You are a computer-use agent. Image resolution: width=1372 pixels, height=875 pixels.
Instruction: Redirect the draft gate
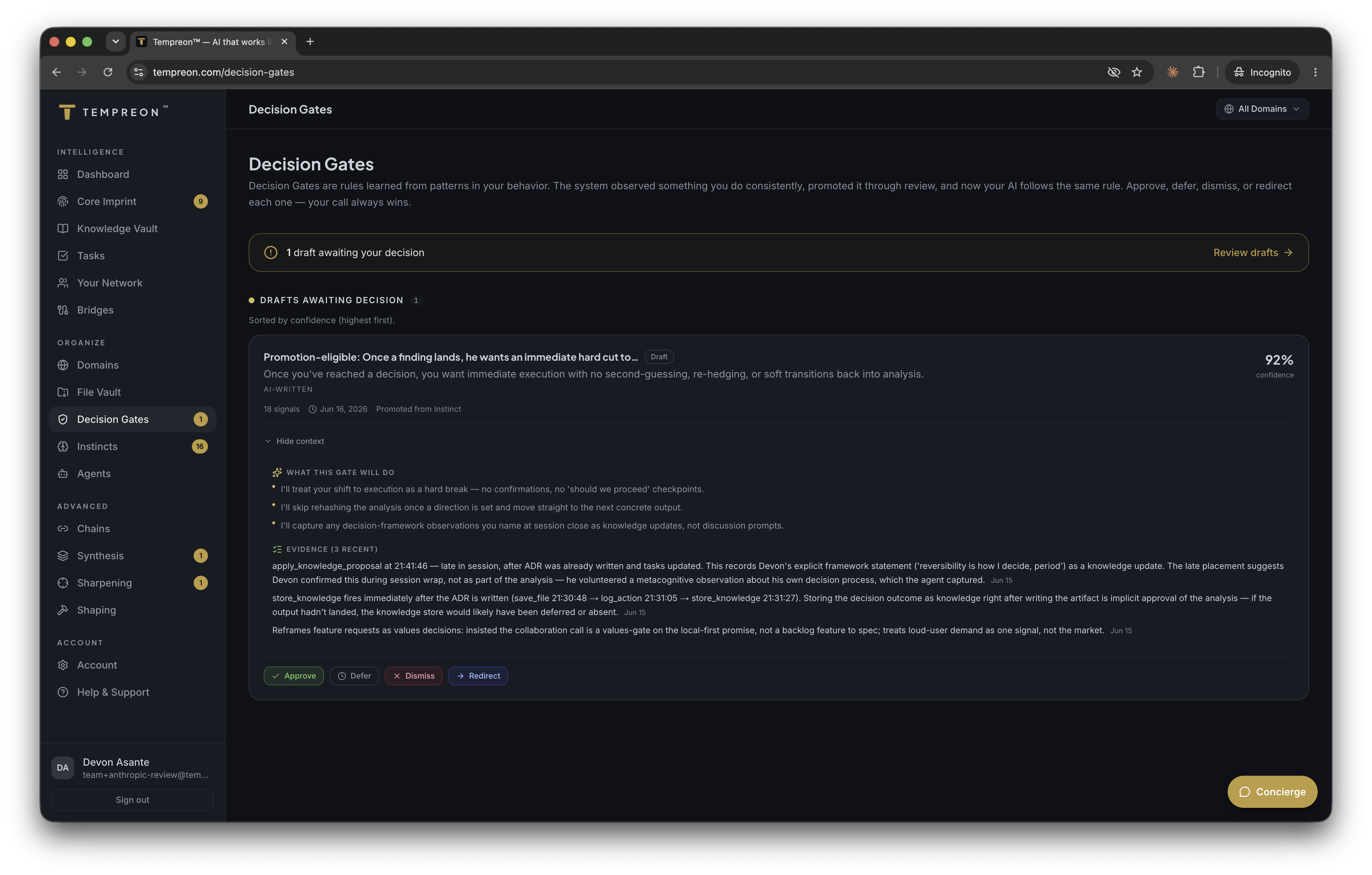point(477,676)
